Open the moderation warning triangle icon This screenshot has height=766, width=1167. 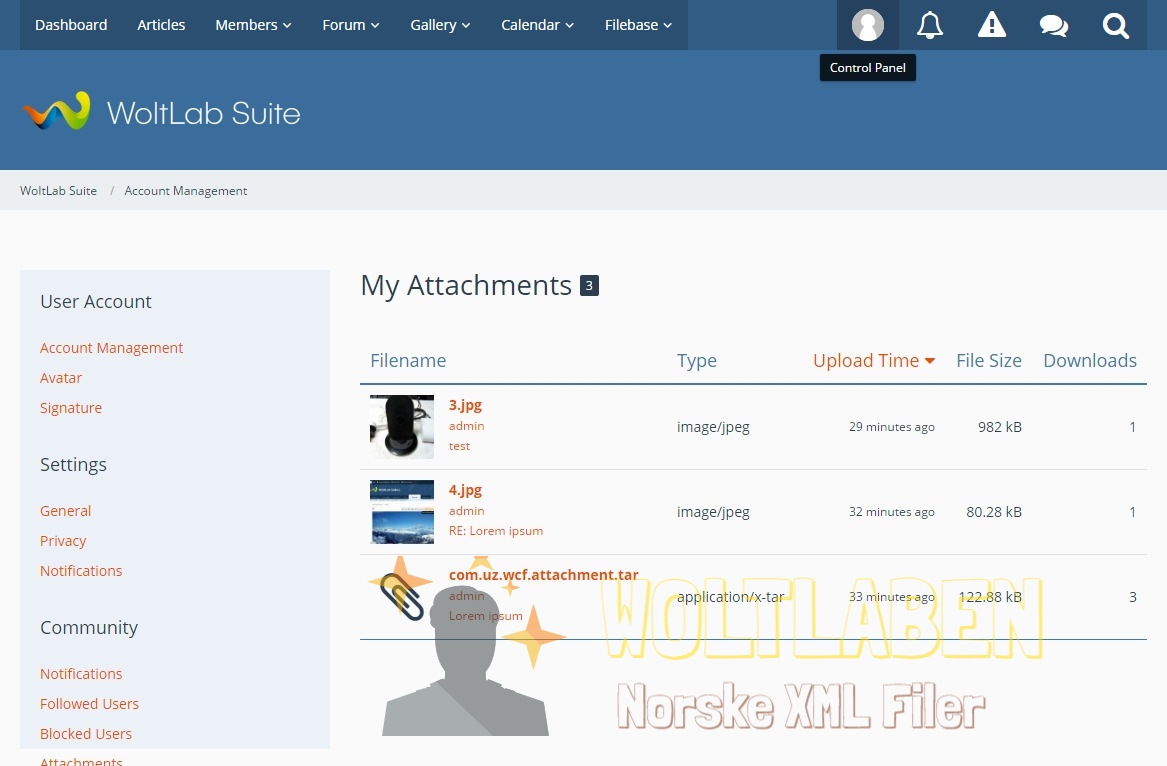992,25
